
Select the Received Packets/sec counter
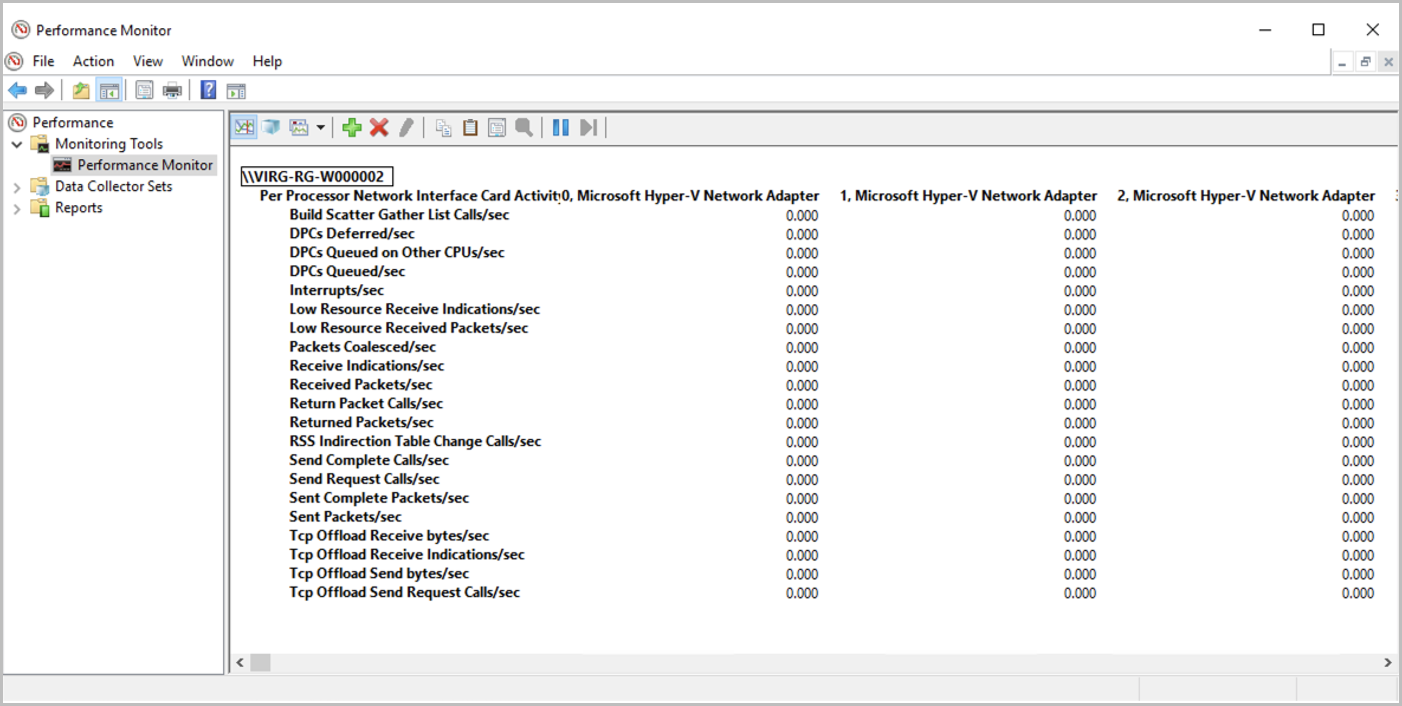(x=361, y=385)
